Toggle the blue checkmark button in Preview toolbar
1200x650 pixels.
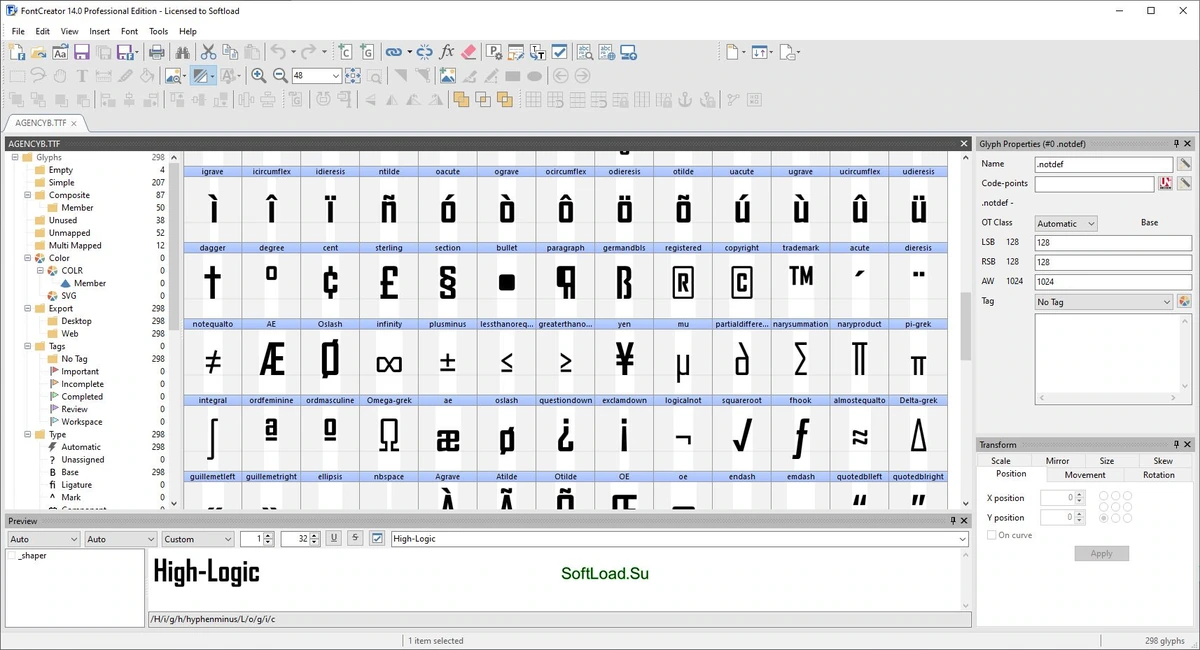tap(377, 539)
